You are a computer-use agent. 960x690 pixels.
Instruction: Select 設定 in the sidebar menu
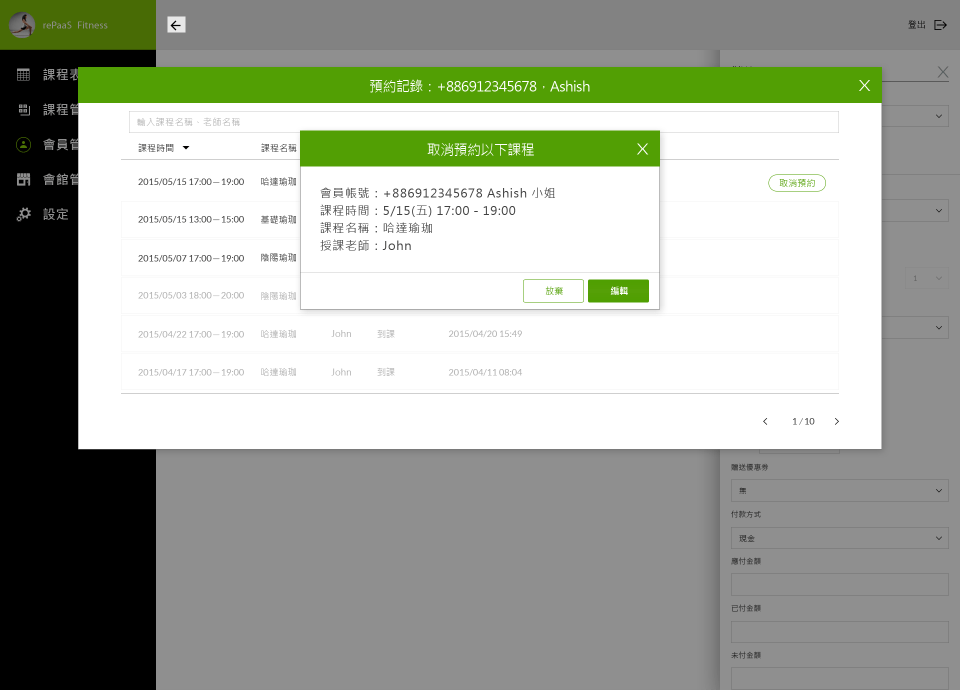point(56,214)
